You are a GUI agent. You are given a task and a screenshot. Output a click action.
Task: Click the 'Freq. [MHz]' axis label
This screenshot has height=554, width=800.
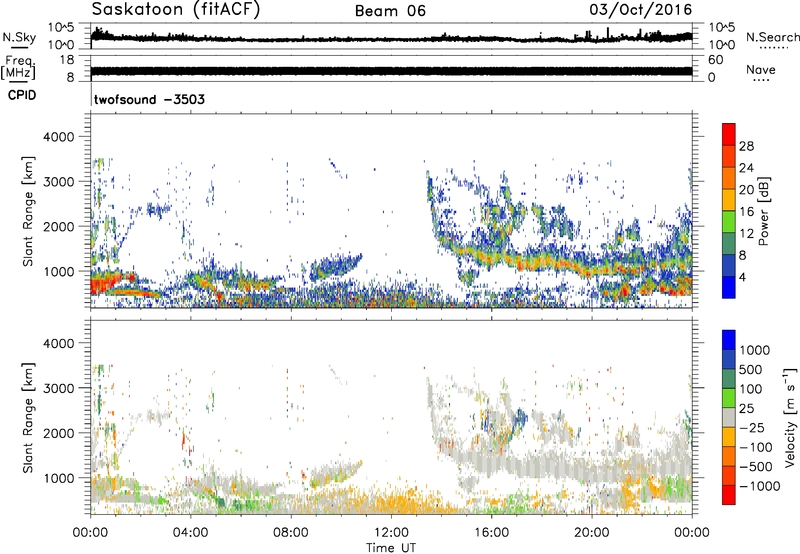(x=18, y=67)
